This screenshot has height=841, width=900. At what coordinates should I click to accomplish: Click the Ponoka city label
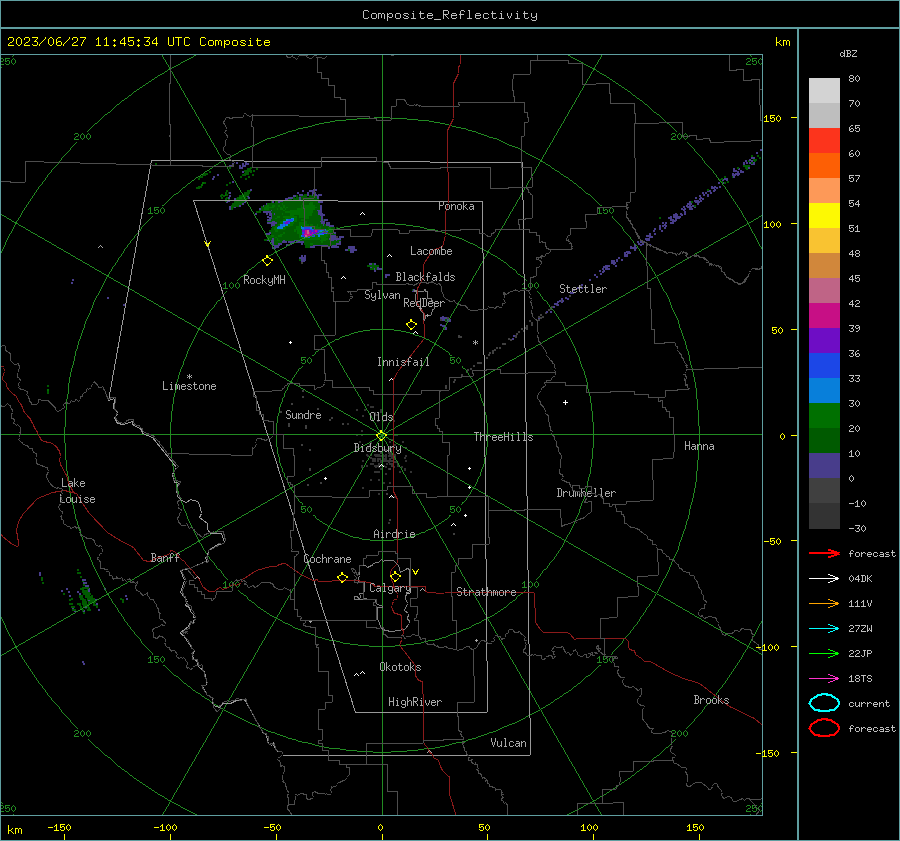pos(456,206)
